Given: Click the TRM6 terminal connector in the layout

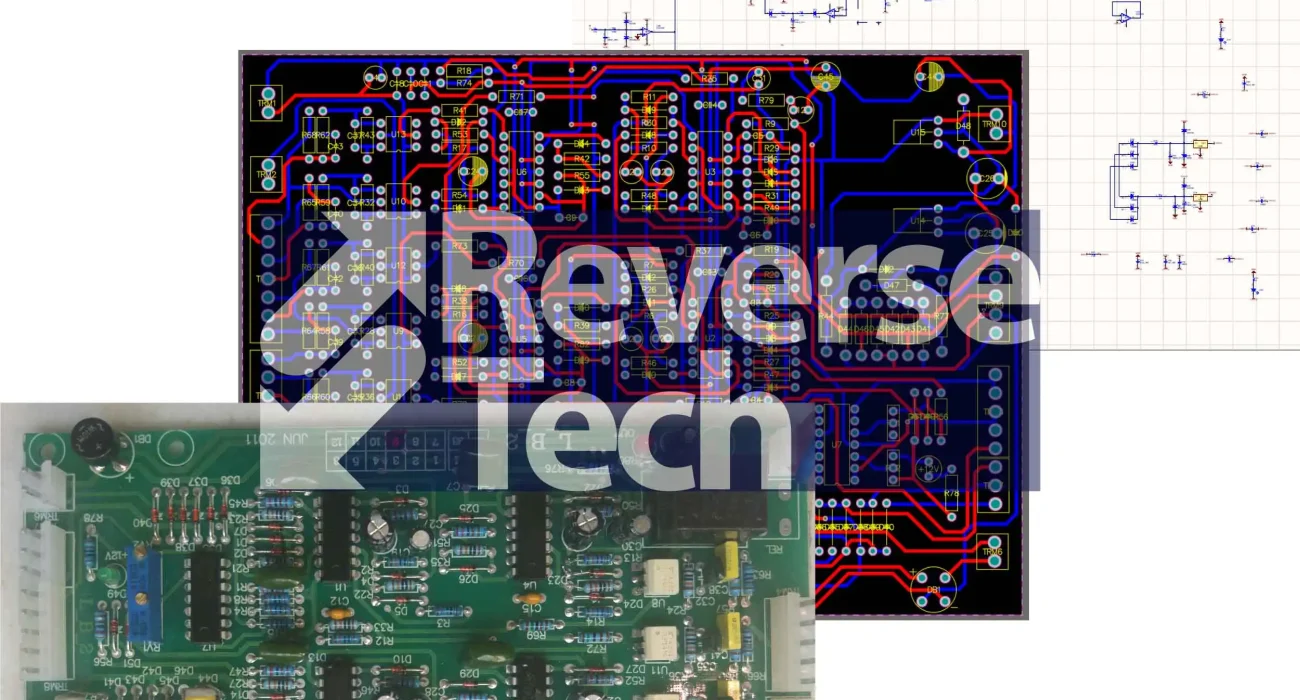Looking at the screenshot, I should coord(992,552).
